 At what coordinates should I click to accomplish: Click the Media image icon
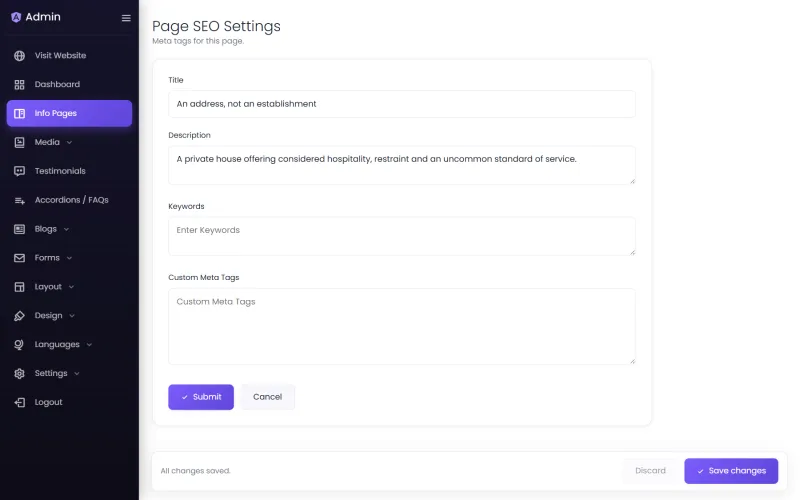pyautogui.click(x=19, y=142)
